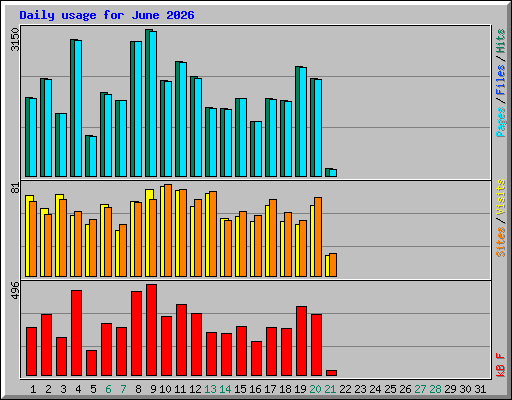Select the orange "Sites" legend label
The image size is (512, 400).
point(501,242)
